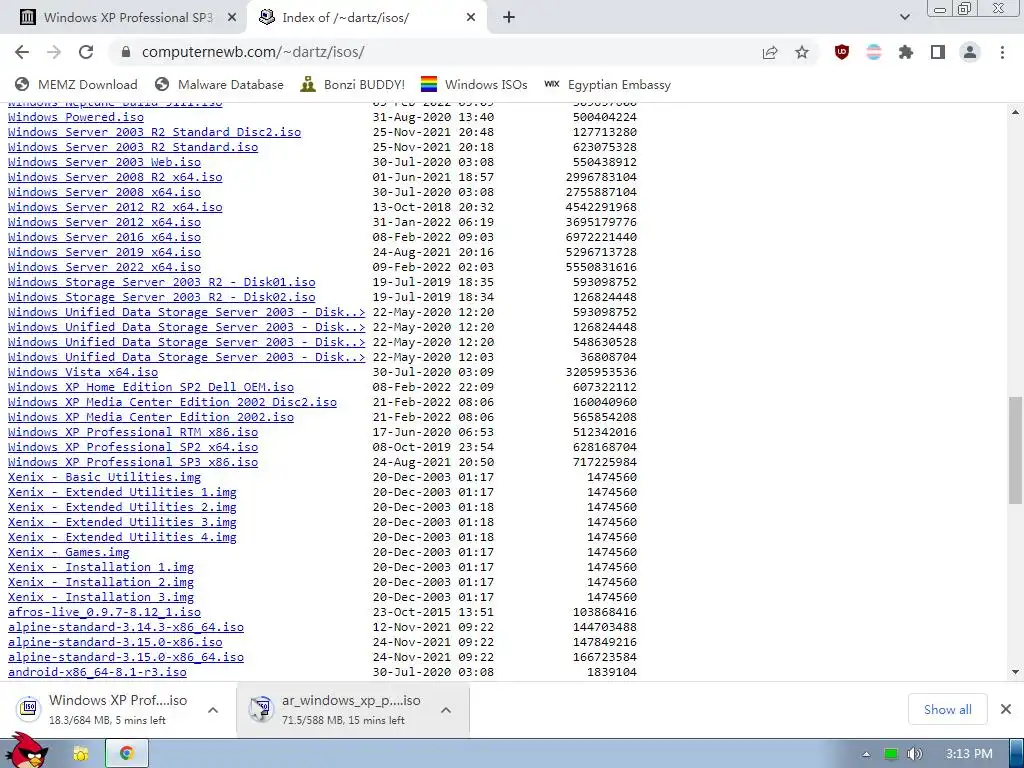Viewport: 1024px width, 768px height.
Task: Expand options for Windows XP Prof....iso download
Action: (213, 710)
